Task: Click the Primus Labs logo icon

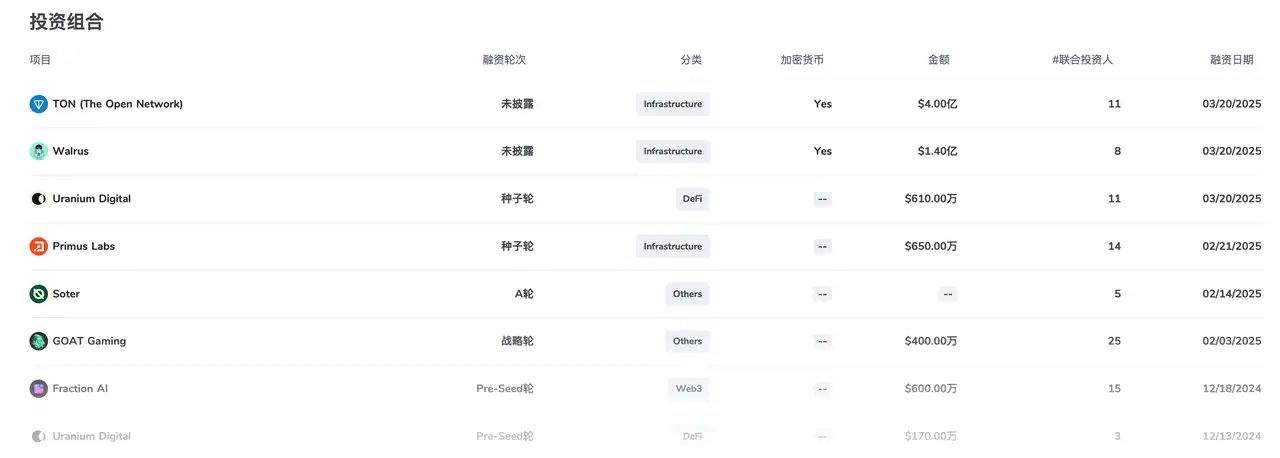Action: pyautogui.click(x=39, y=246)
